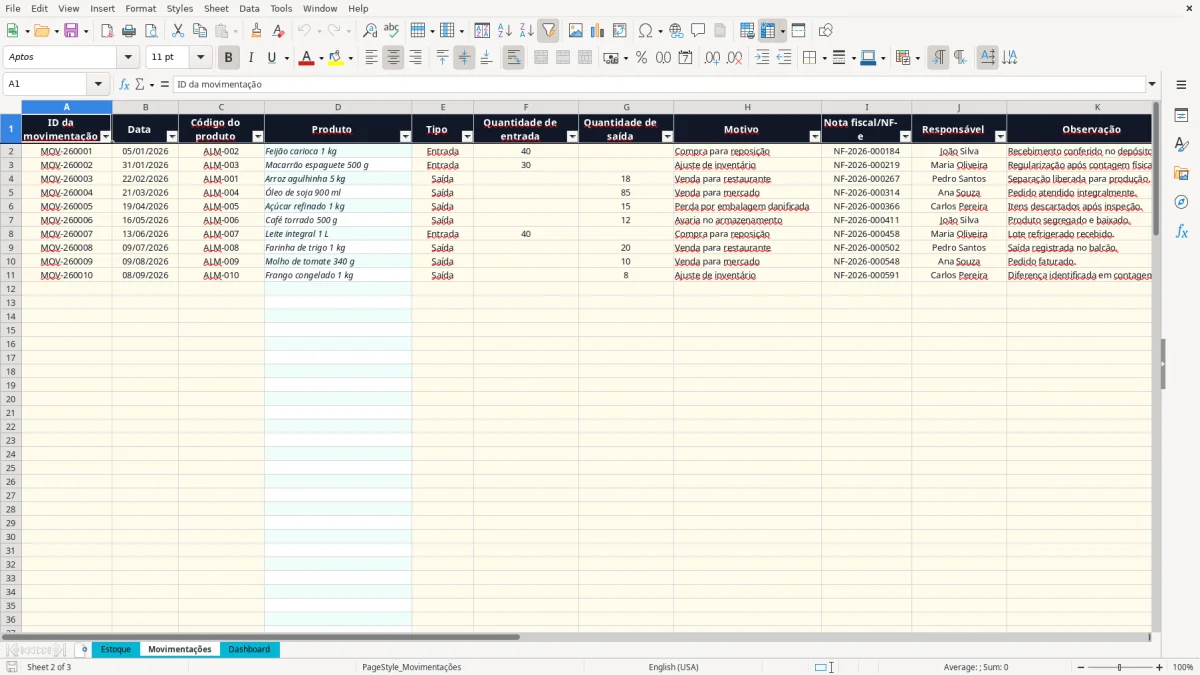Screen dimensions: 1200x675
Task: Add a decimal place
Action: [712, 58]
